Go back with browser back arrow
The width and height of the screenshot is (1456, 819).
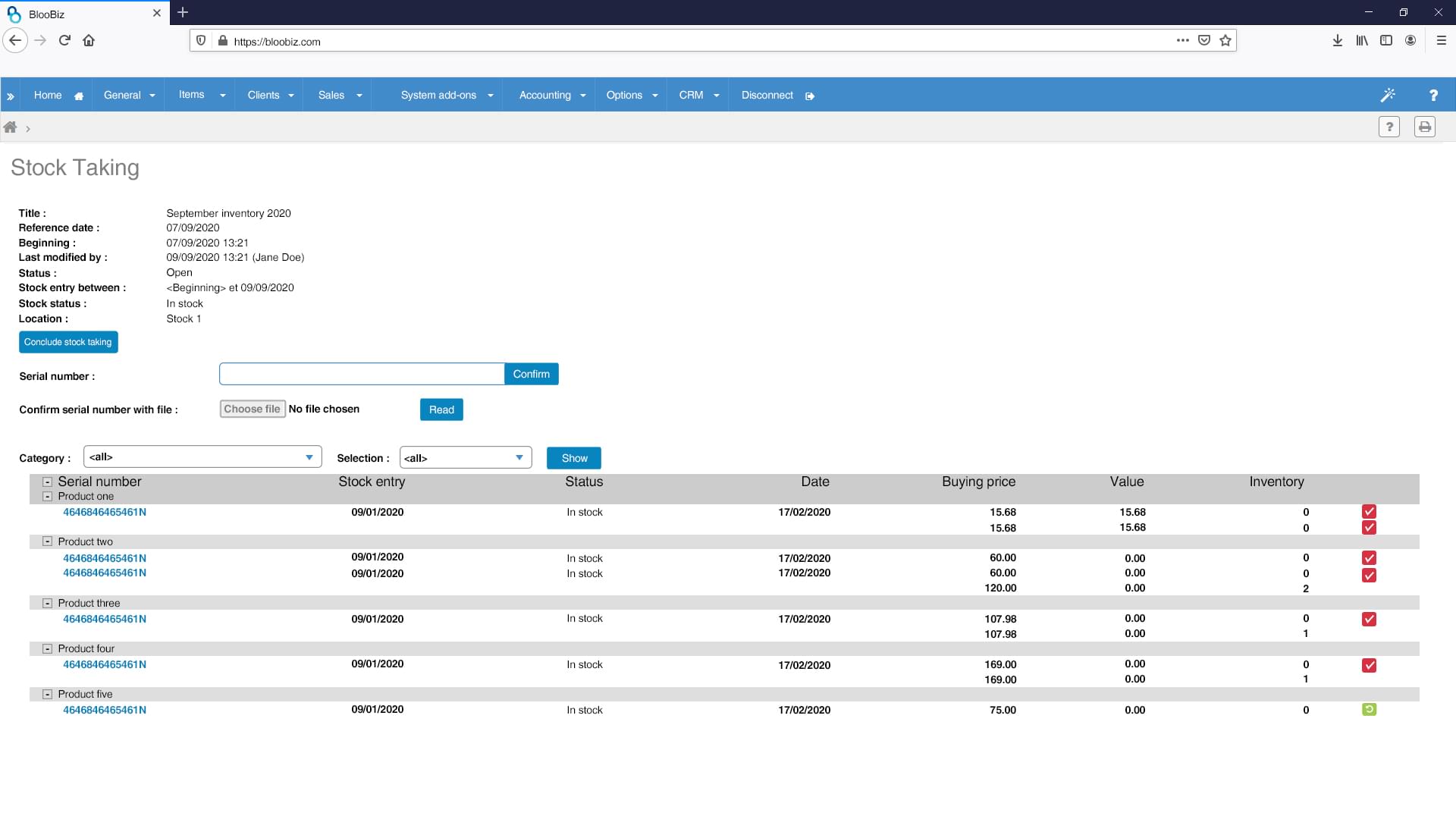click(15, 41)
